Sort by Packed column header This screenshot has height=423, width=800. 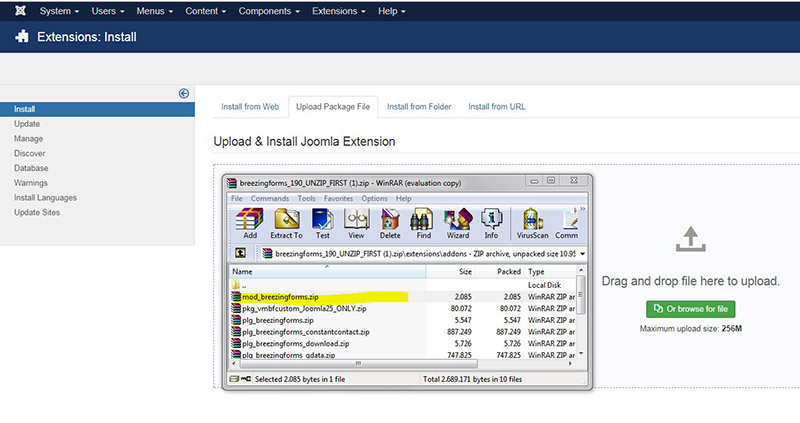pos(499,271)
